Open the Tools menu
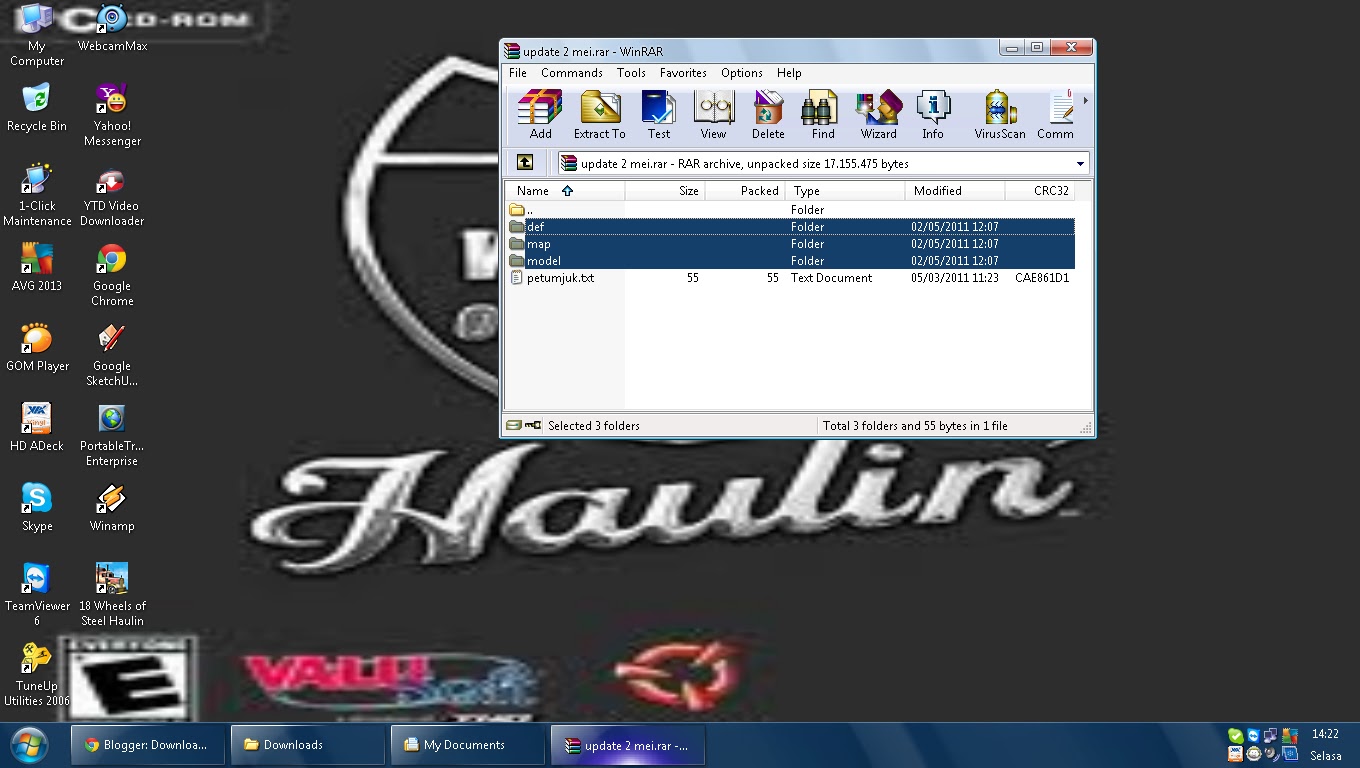This screenshot has height=768, width=1360. click(631, 73)
